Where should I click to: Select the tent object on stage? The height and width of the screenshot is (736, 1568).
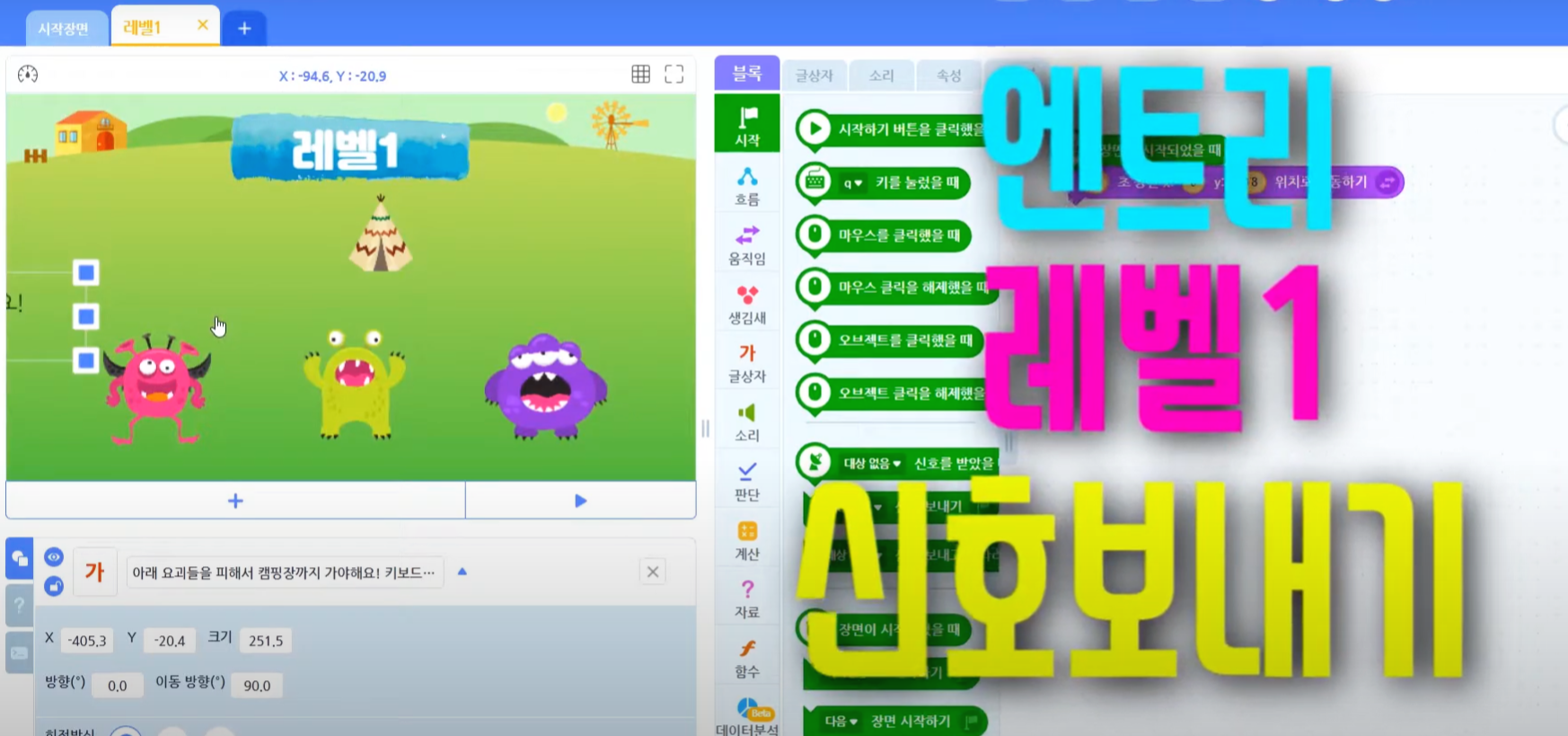pos(381,235)
